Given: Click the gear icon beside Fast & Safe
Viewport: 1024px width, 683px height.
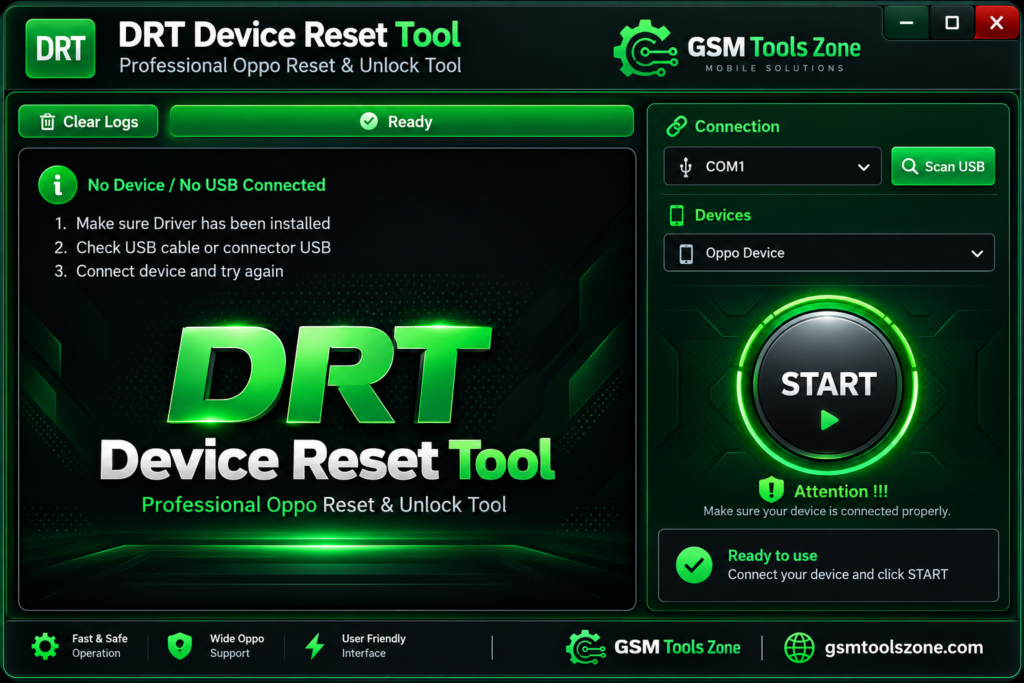Looking at the screenshot, I should (45, 646).
